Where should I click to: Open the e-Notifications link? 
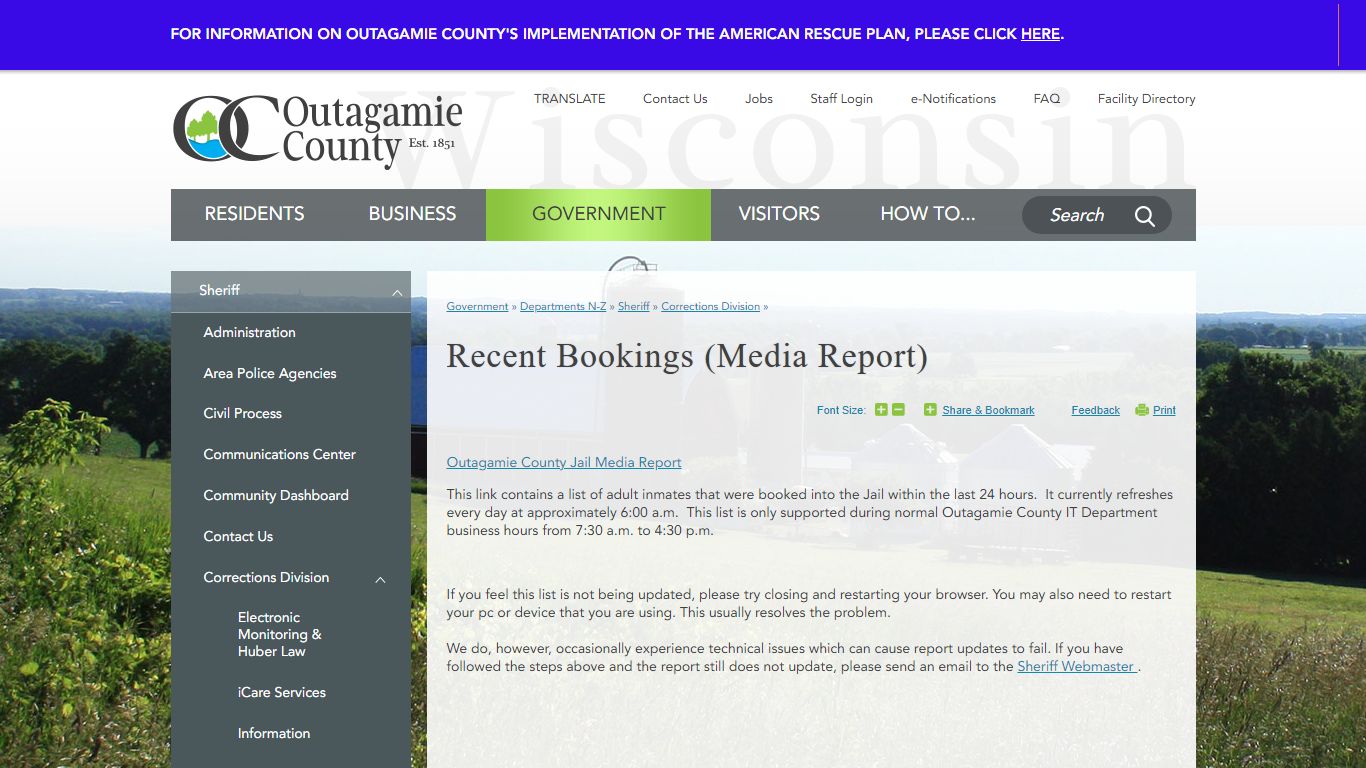[953, 99]
